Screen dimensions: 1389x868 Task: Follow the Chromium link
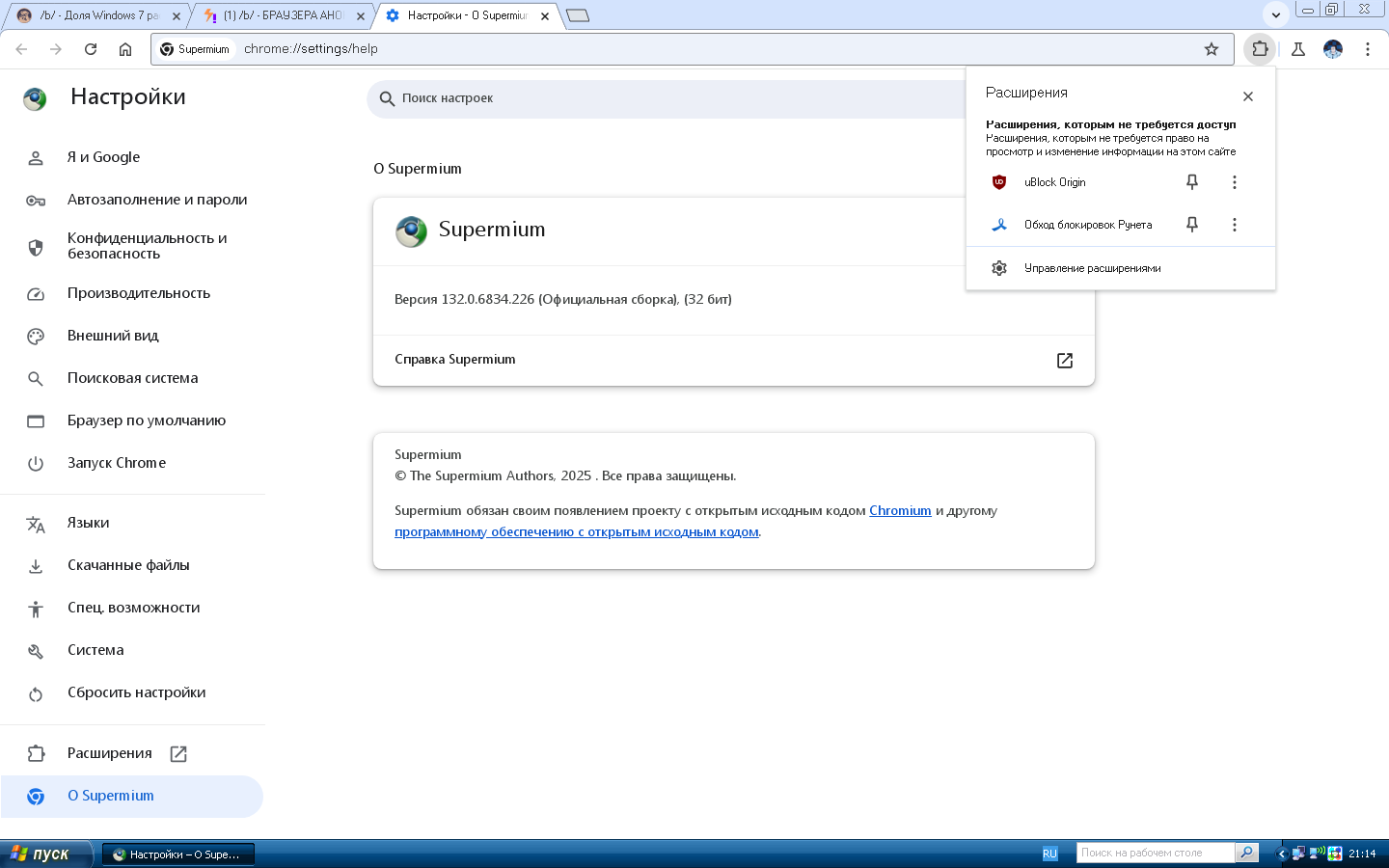(900, 511)
